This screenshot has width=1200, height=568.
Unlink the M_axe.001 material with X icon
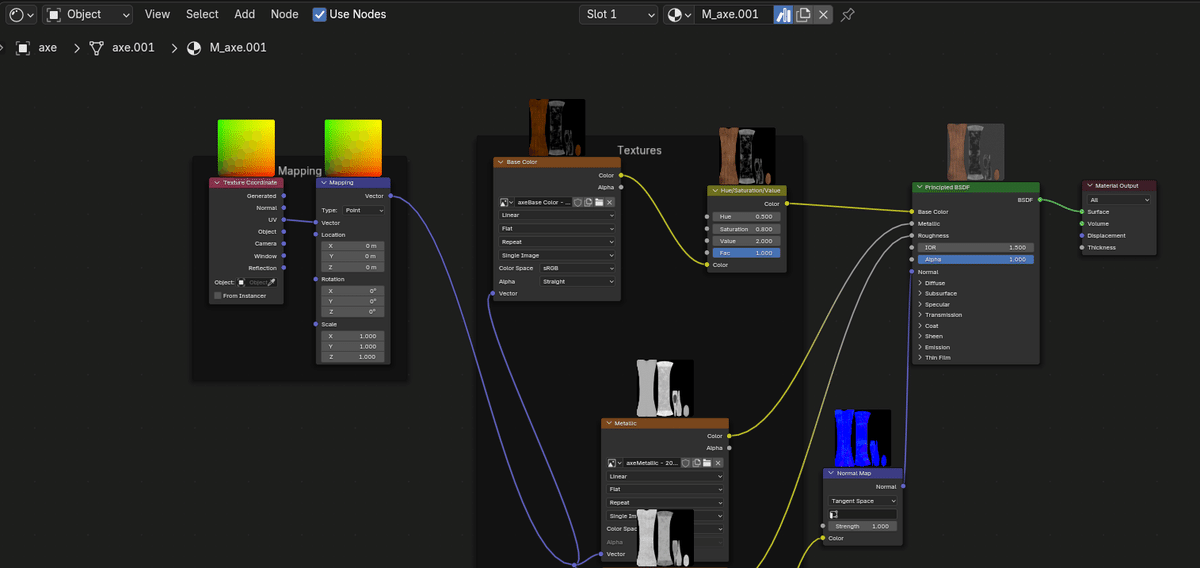(823, 14)
